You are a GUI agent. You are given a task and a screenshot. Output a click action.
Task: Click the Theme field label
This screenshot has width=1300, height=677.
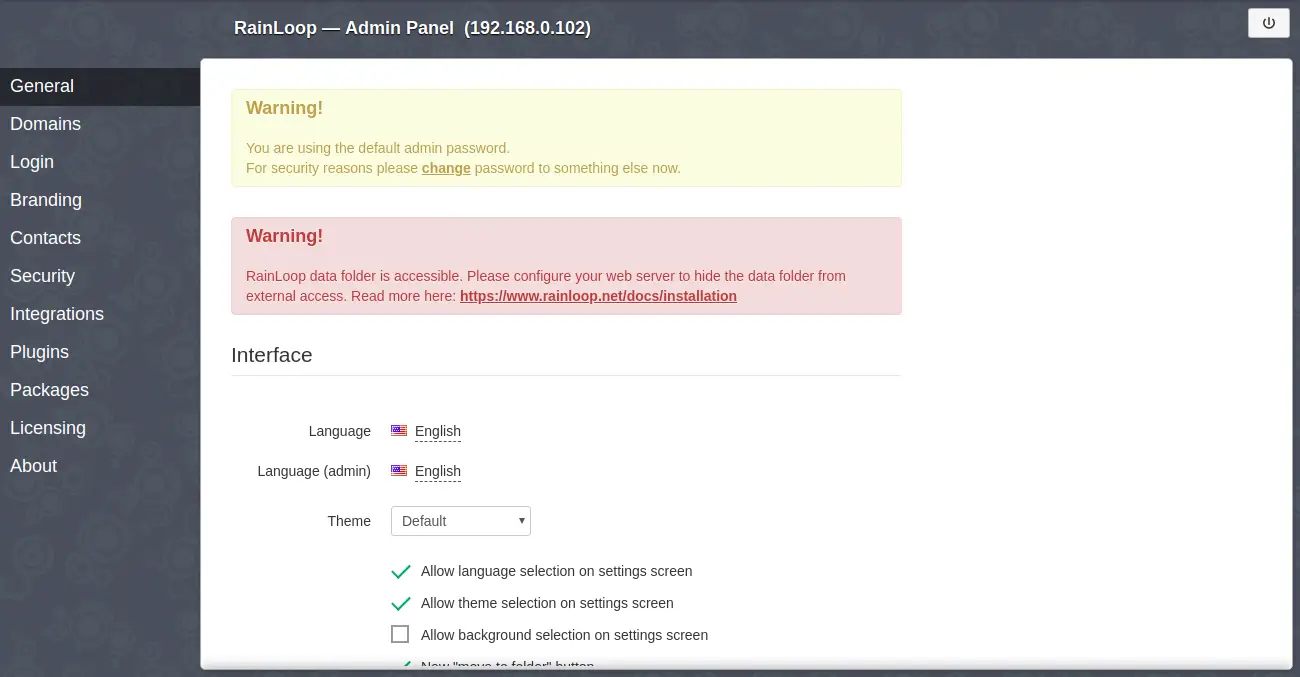(349, 521)
